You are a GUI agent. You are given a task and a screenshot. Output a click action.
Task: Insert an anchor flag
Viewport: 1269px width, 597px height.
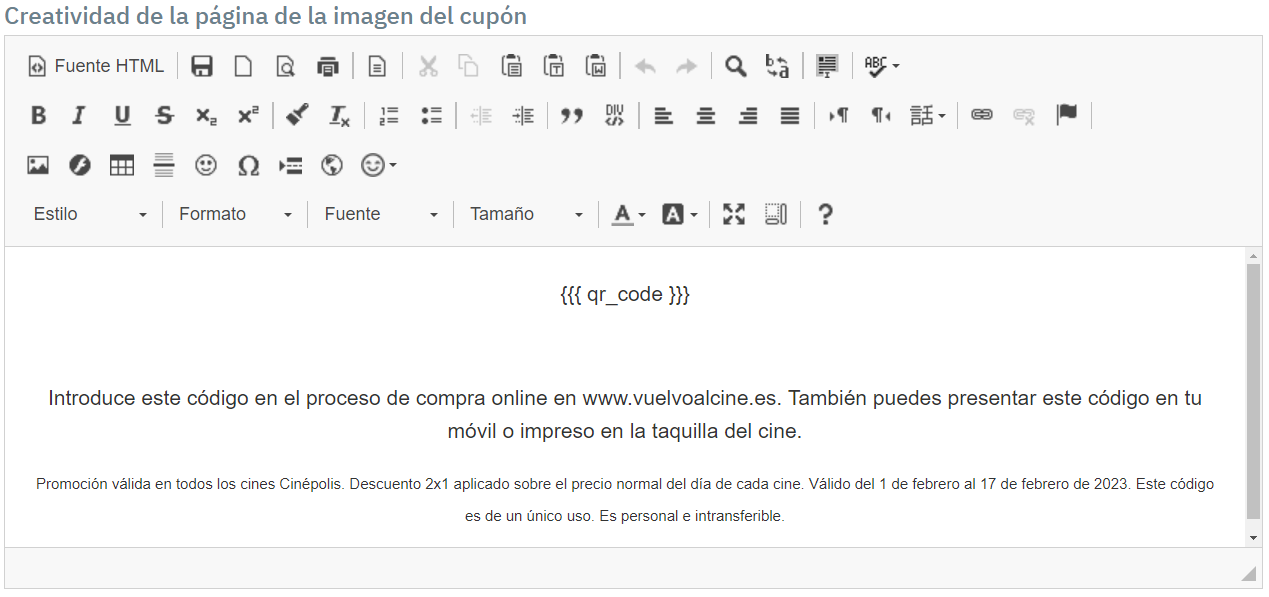(x=1067, y=115)
